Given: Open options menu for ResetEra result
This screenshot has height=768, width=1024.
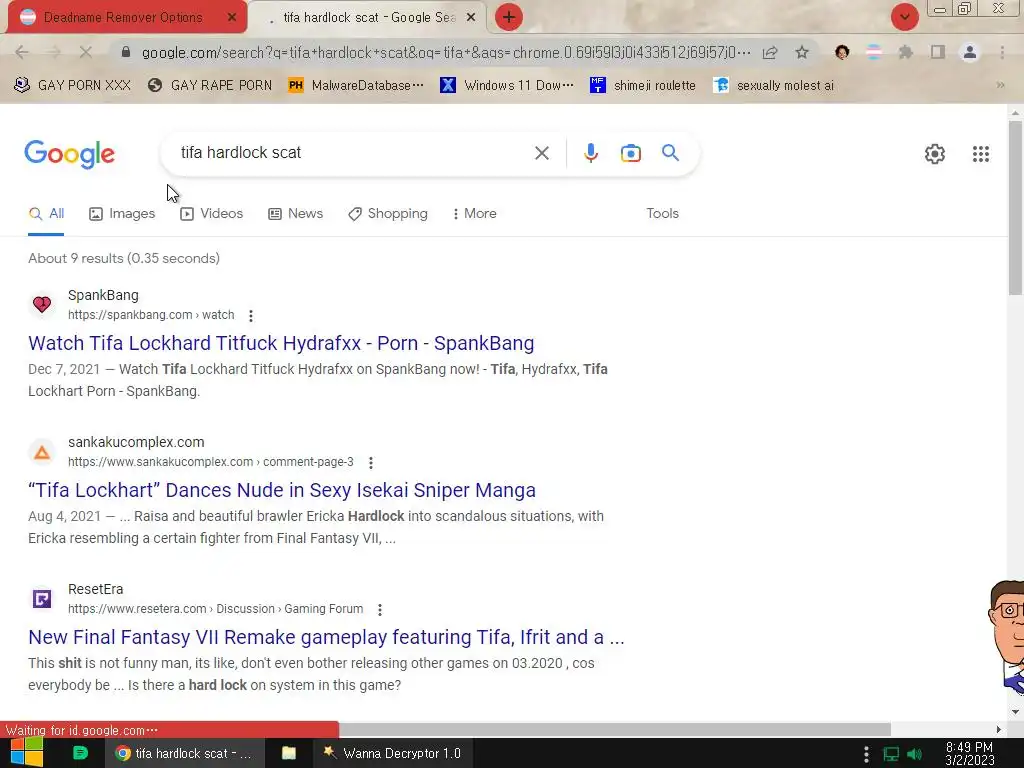Looking at the screenshot, I should (x=379, y=609).
